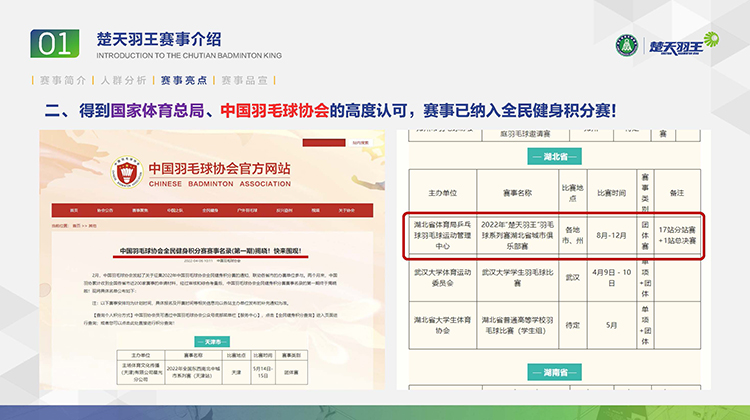Click the underlined article headline 中国羽毛球协会全民健身积分赛

[x=210, y=251]
